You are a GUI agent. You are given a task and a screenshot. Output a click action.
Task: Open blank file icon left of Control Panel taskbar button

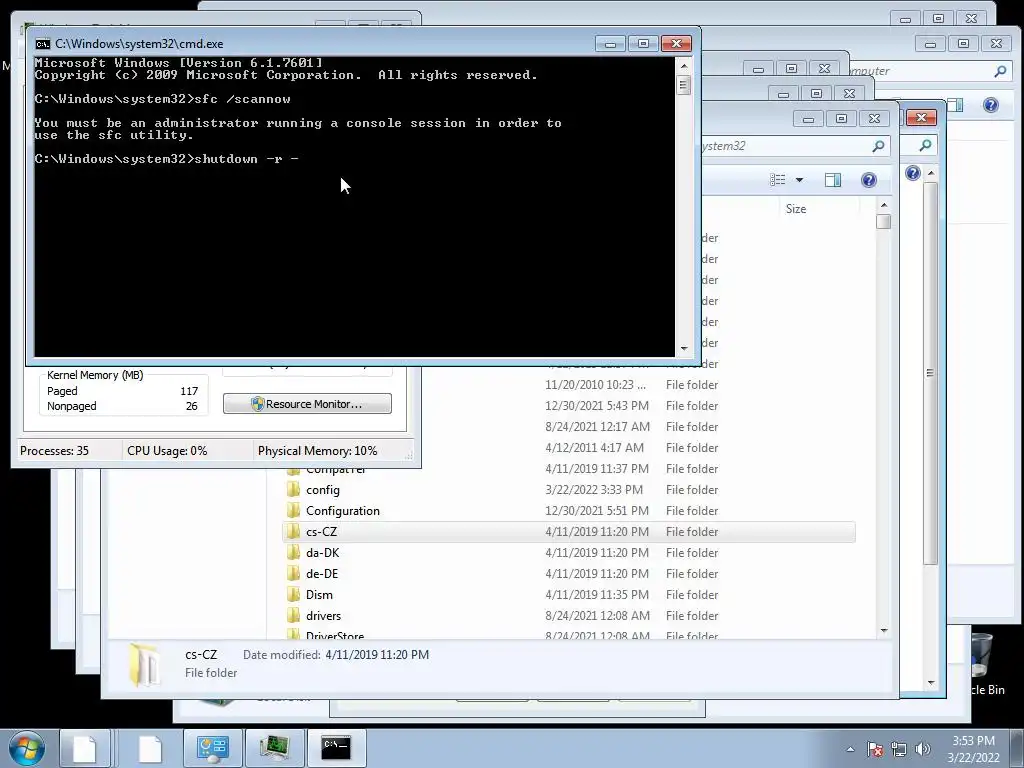coord(150,748)
